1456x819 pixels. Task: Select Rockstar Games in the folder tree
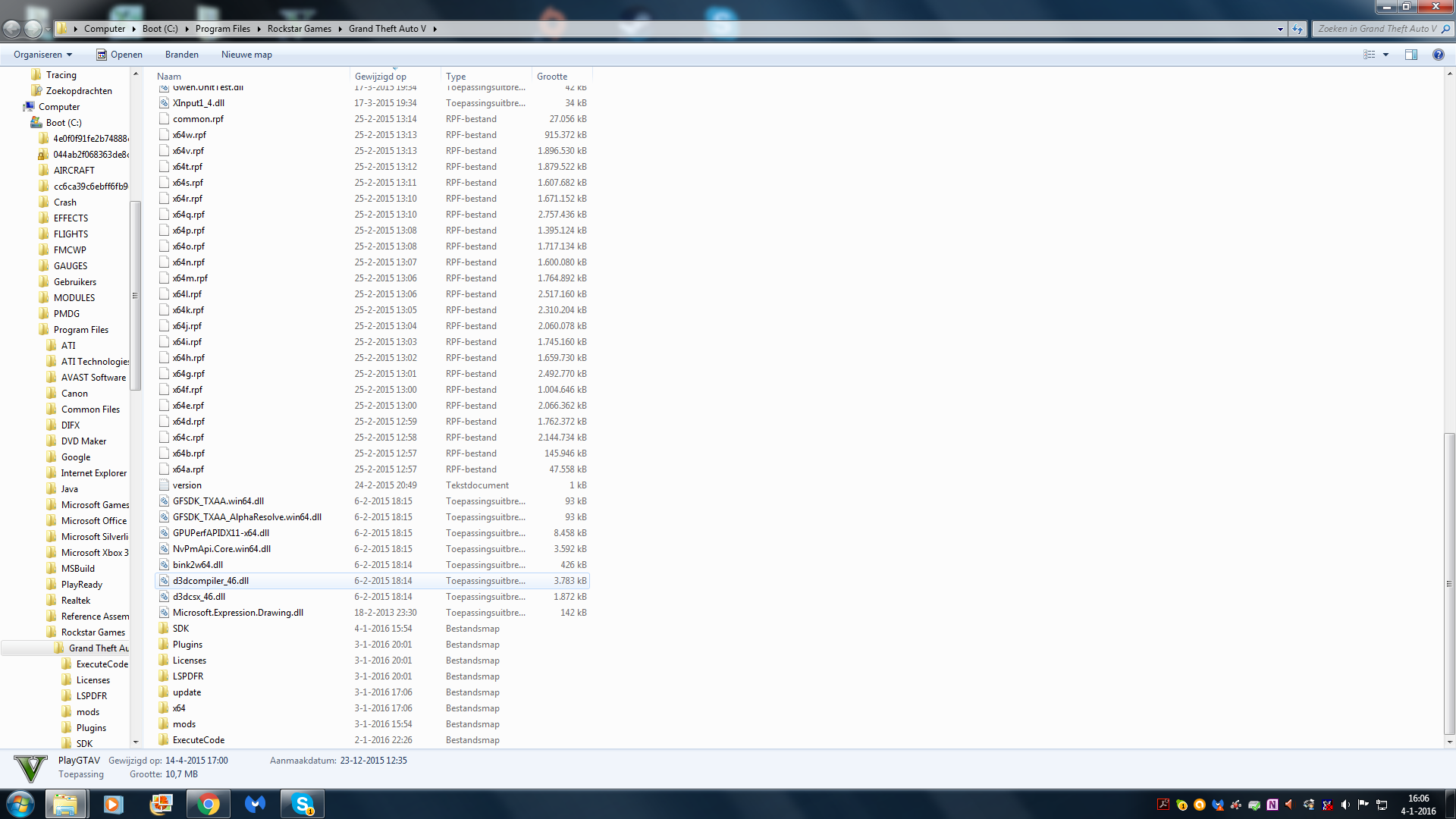[93, 632]
